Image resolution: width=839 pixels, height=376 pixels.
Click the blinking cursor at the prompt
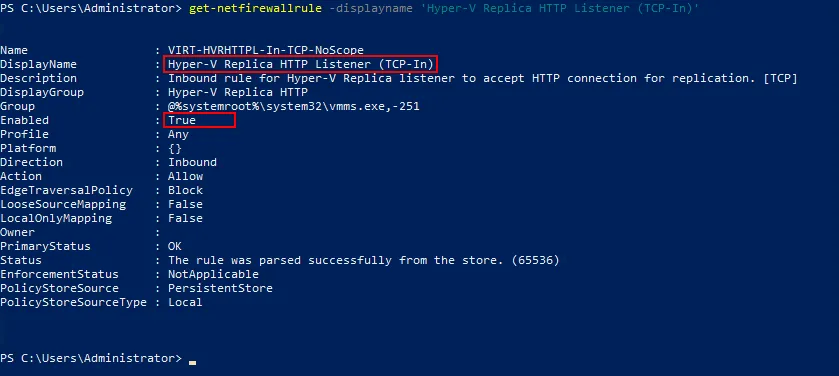193,362
